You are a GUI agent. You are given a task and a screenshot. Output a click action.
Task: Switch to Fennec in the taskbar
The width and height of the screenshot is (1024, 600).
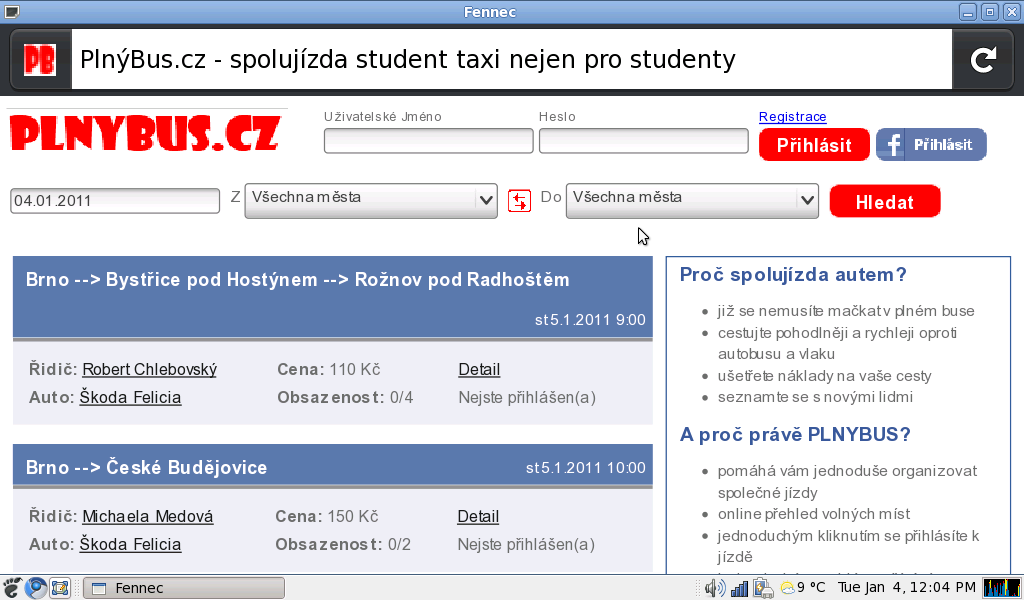point(184,588)
